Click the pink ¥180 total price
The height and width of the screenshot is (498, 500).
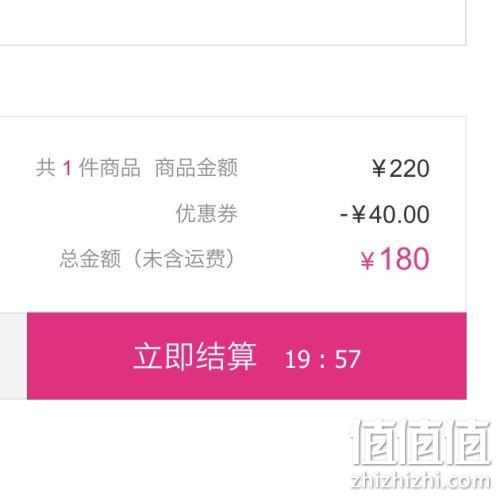(x=395, y=259)
